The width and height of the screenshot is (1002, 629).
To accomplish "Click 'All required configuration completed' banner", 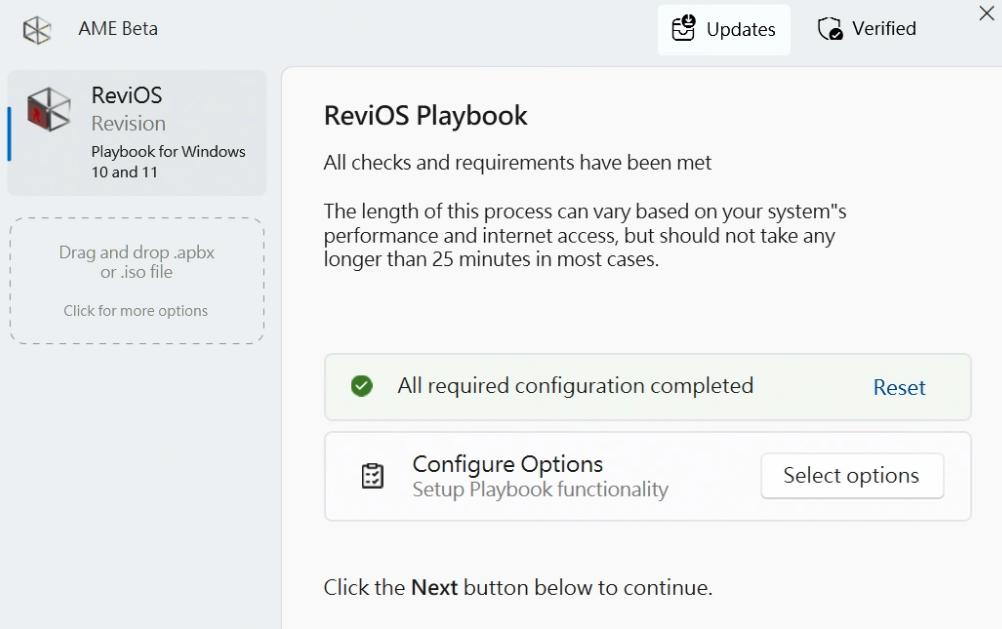I will (575, 386).
